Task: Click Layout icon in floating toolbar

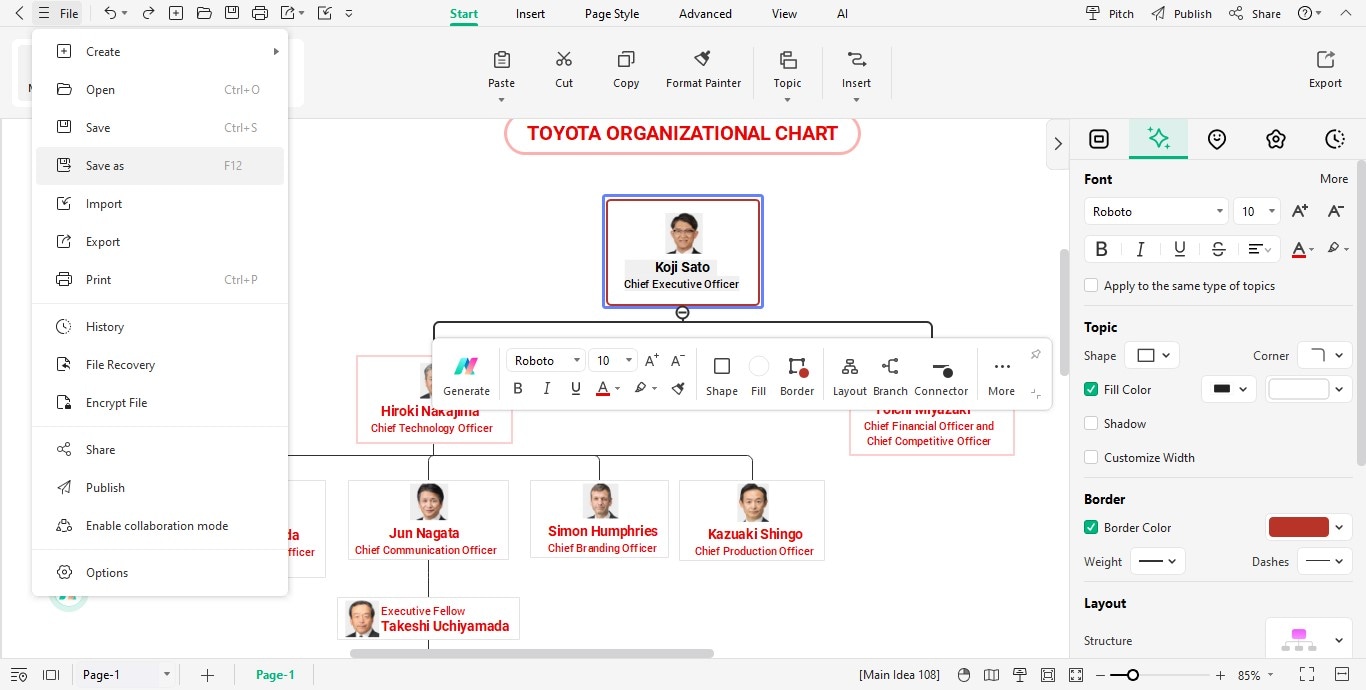Action: (849, 366)
